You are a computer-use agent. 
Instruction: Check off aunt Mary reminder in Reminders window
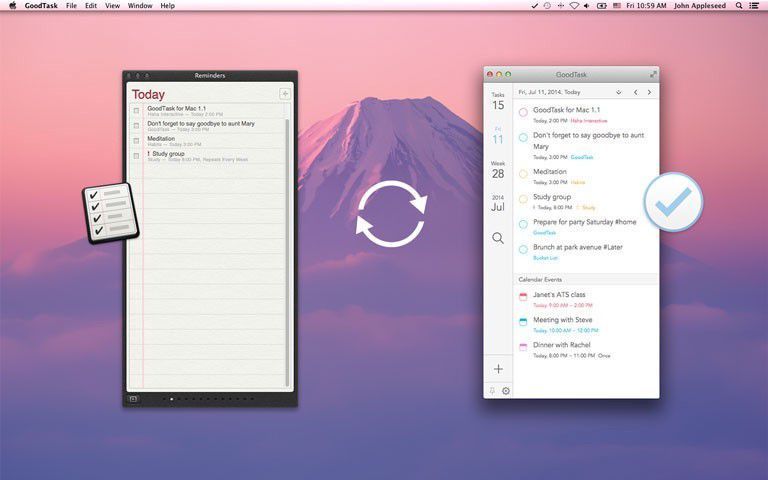(136, 126)
